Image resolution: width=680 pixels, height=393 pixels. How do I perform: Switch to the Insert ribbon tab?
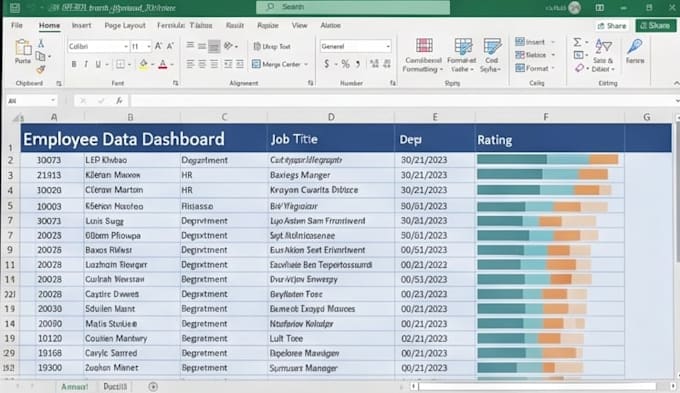82,25
